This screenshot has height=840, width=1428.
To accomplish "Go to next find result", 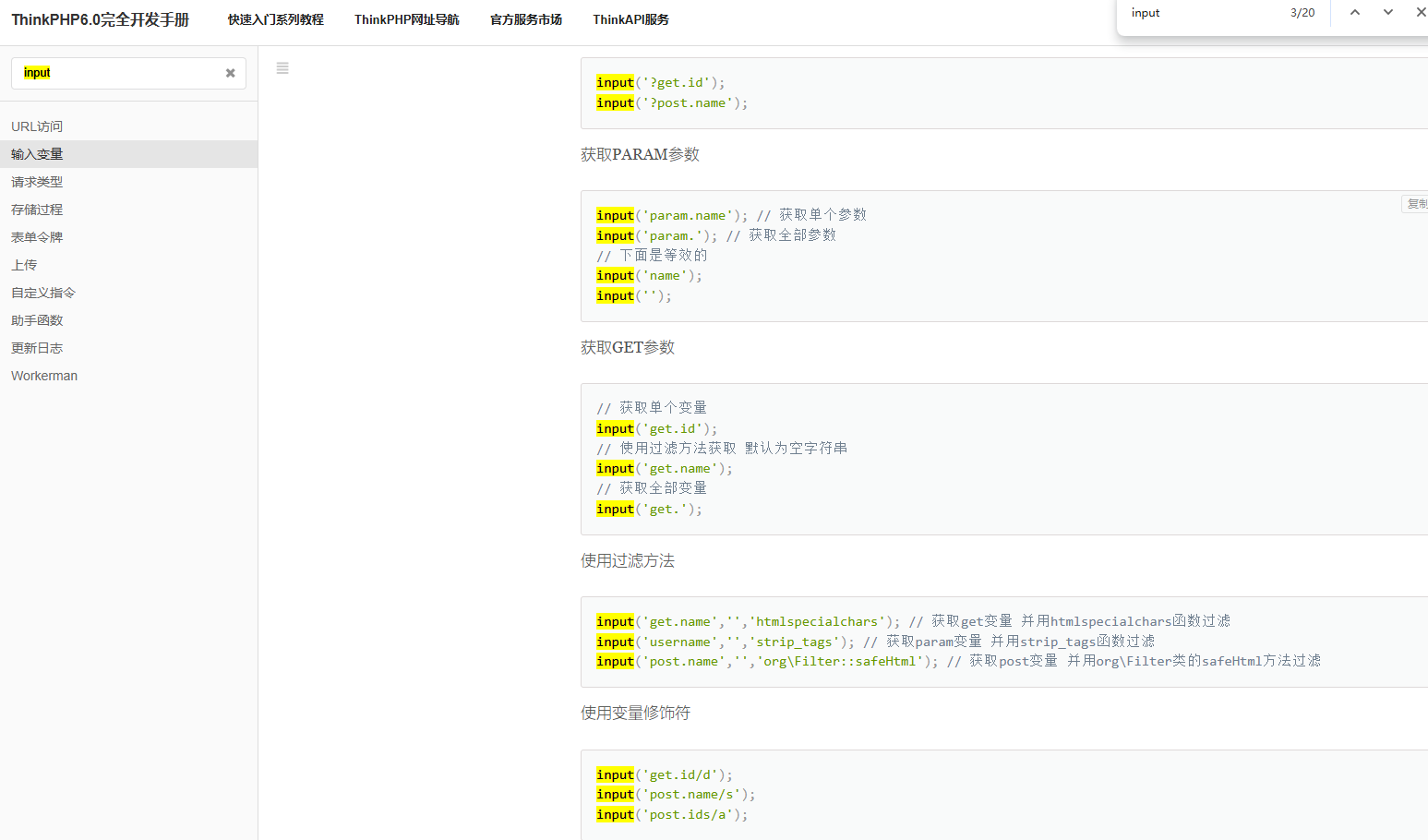I will 1387,13.
